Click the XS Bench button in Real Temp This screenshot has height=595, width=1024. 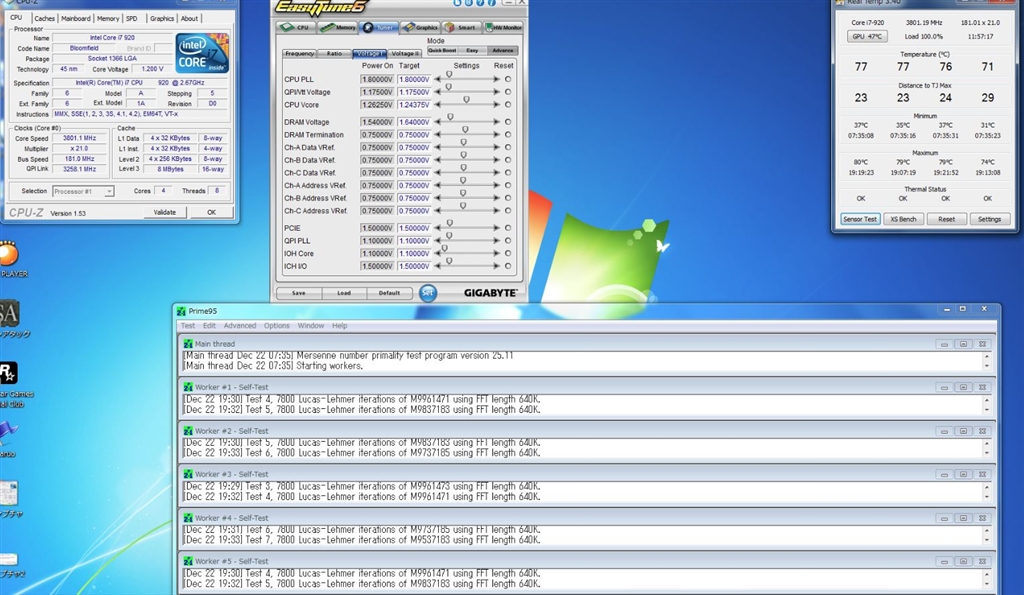point(903,219)
